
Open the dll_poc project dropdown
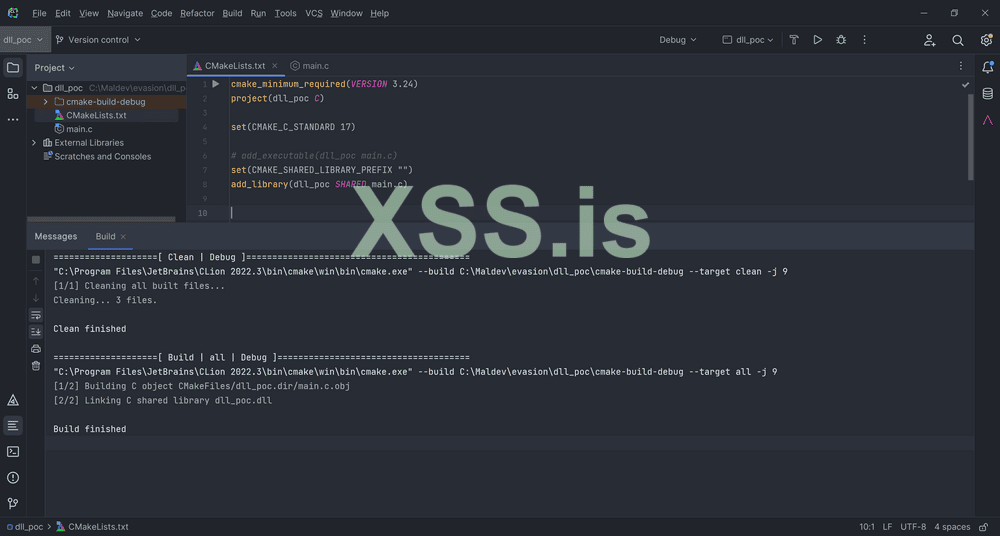pyautogui.click(x=23, y=40)
